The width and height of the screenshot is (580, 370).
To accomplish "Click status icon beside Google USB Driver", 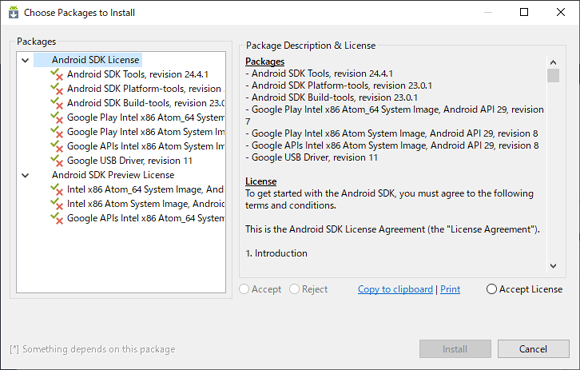I will click(x=57, y=161).
